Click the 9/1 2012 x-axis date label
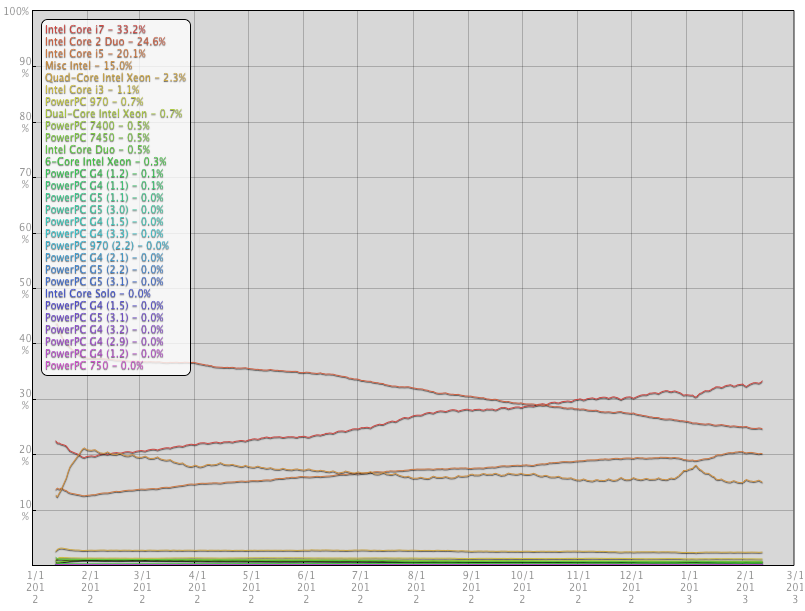Viewport: 805px width, 611px height. tap(471, 587)
